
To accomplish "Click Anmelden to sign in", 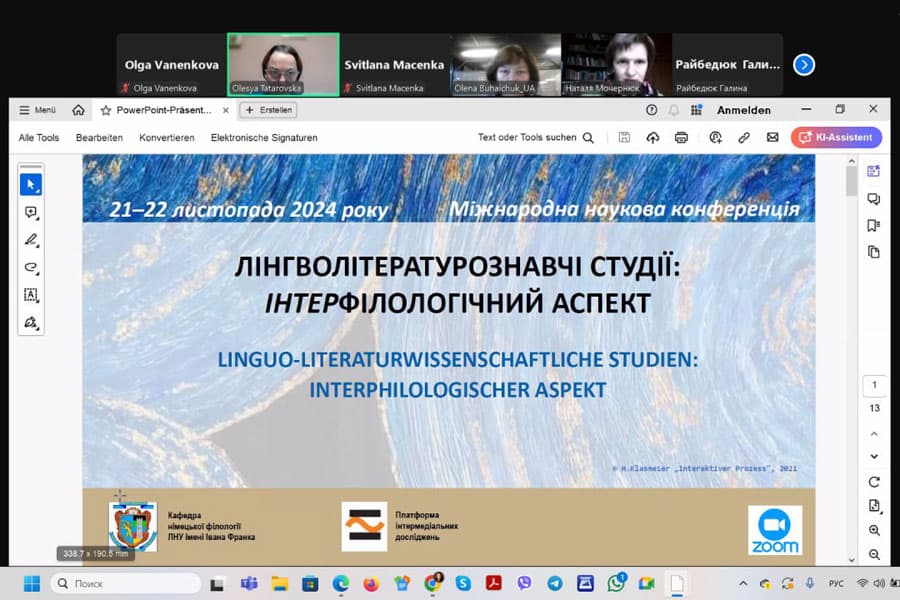I will 743,110.
